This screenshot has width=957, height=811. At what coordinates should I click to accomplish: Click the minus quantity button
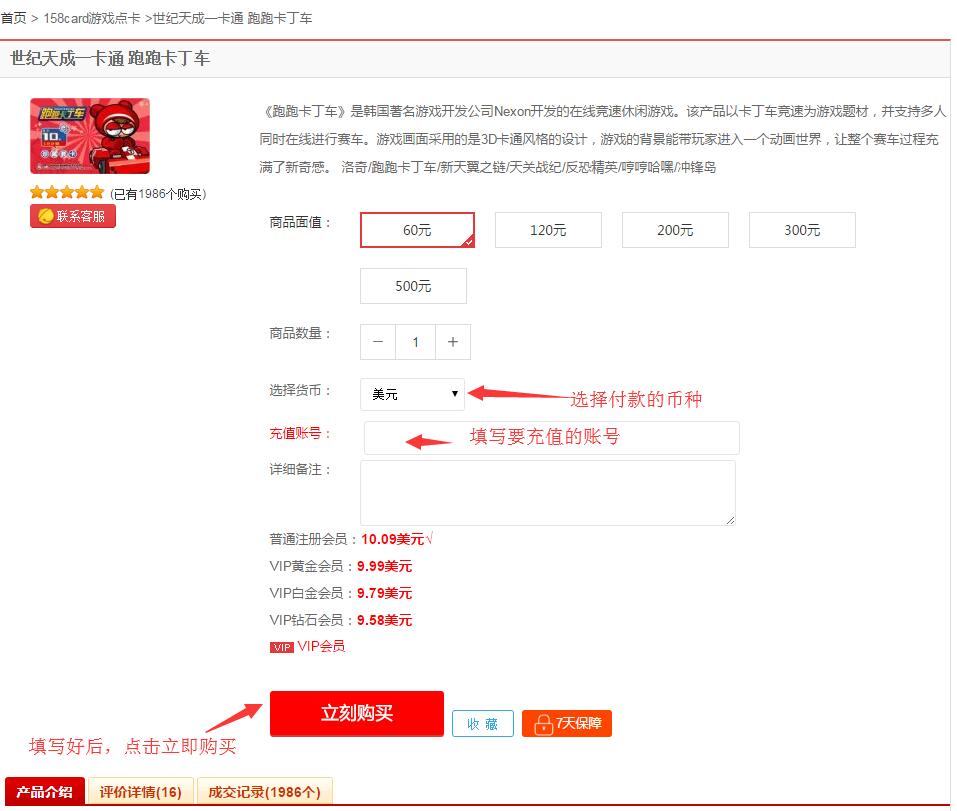click(378, 342)
